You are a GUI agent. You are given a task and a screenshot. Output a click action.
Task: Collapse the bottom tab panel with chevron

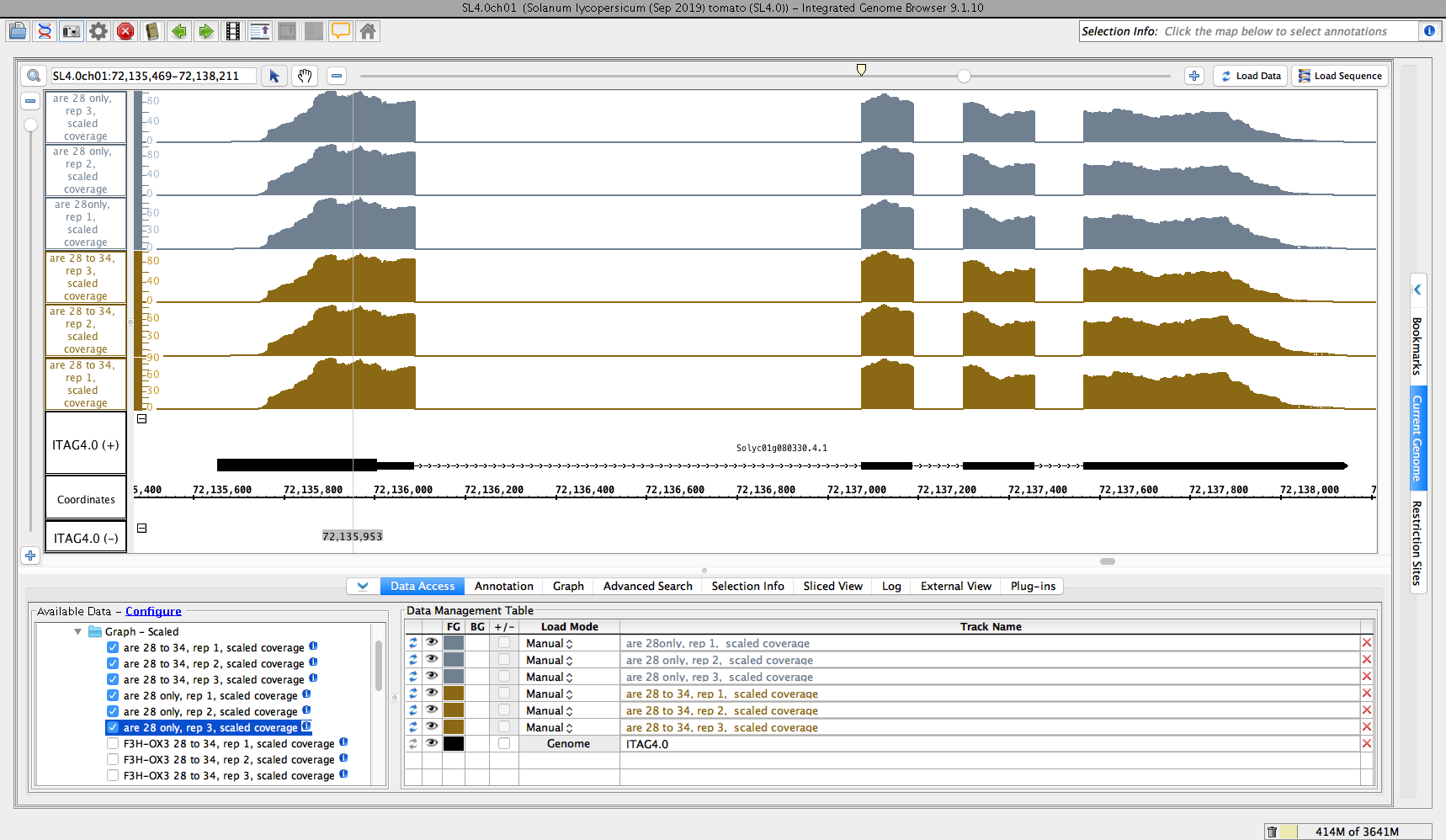(363, 587)
